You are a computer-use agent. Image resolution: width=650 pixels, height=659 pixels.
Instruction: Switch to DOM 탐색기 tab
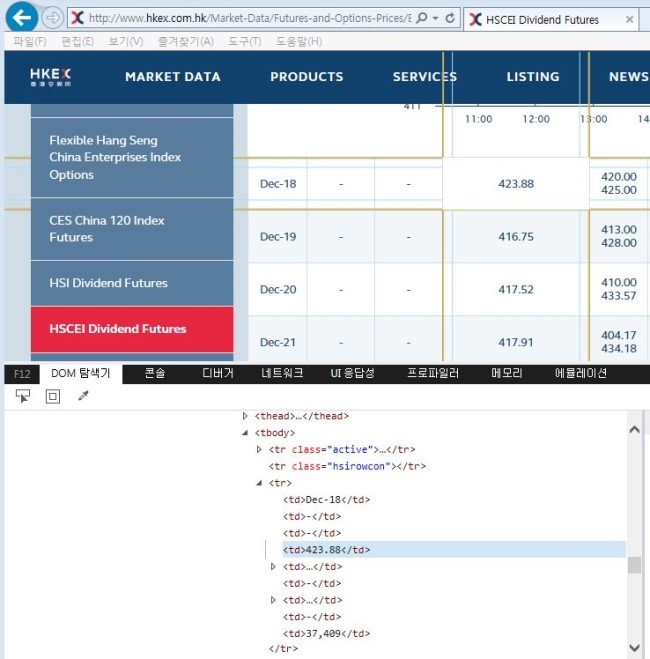pos(81,373)
